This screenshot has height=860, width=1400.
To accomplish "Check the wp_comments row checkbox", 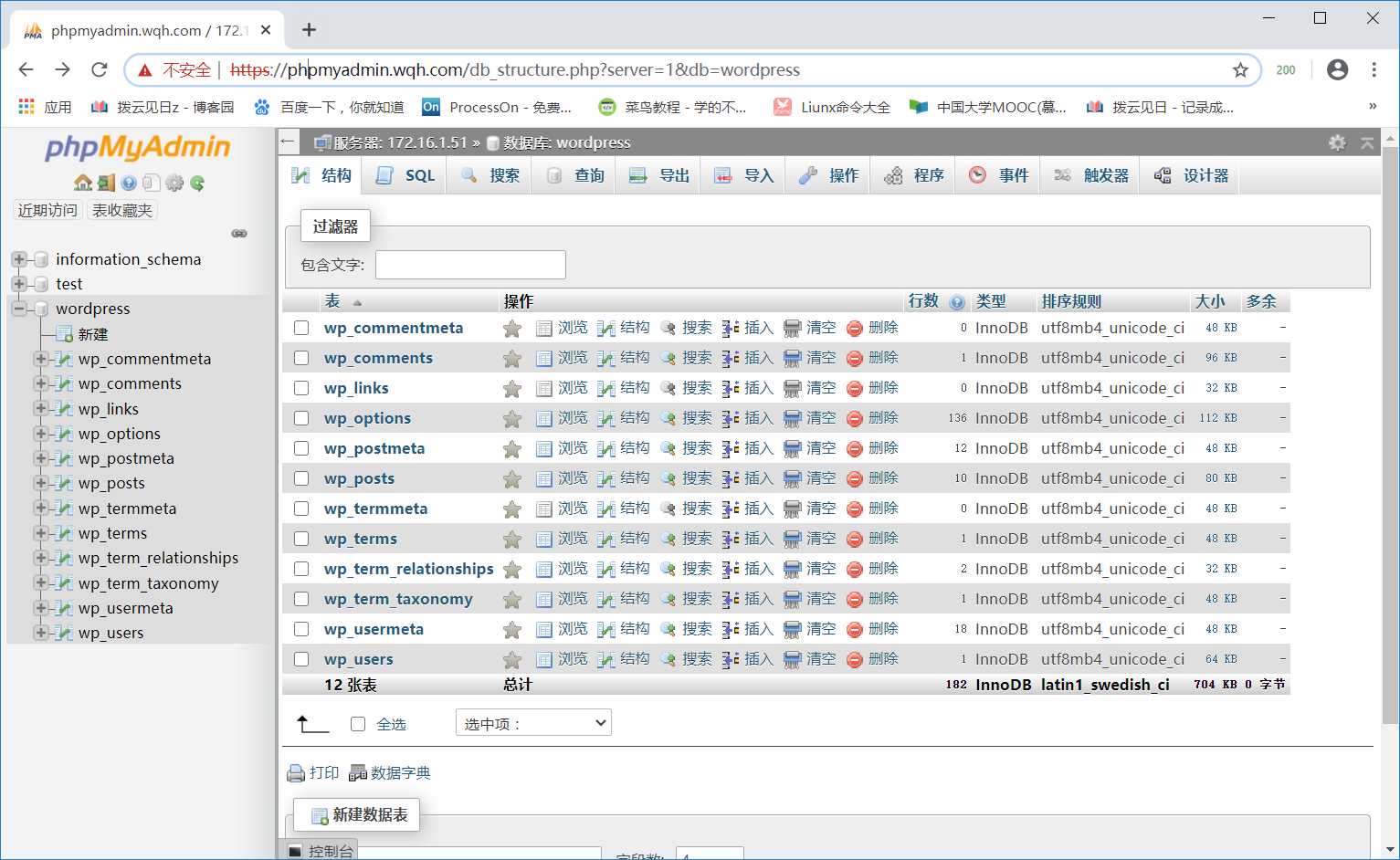I will pyautogui.click(x=301, y=358).
